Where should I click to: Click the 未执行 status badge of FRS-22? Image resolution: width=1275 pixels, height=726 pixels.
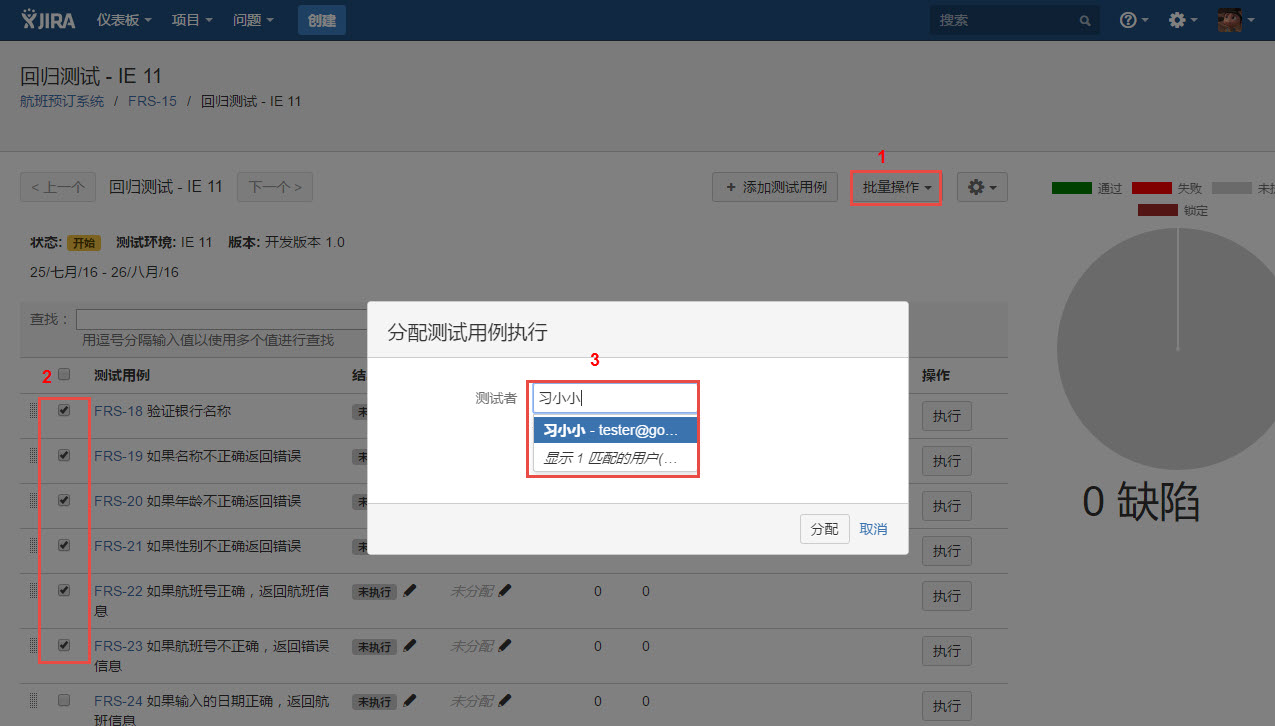pos(374,592)
